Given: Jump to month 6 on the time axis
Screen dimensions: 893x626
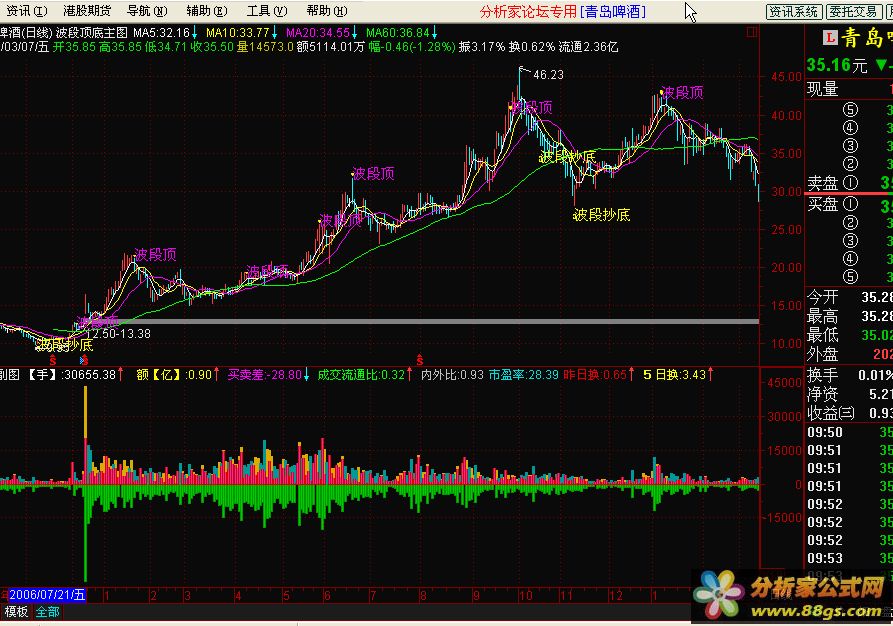Looking at the screenshot, I should tap(327, 596).
